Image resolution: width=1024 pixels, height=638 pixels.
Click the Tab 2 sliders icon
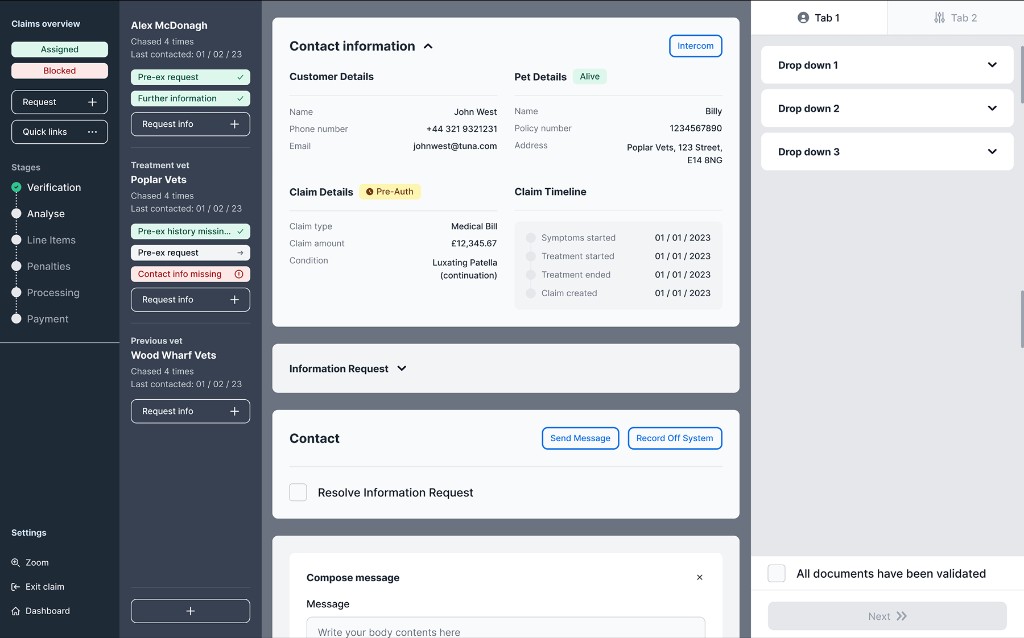click(x=939, y=18)
